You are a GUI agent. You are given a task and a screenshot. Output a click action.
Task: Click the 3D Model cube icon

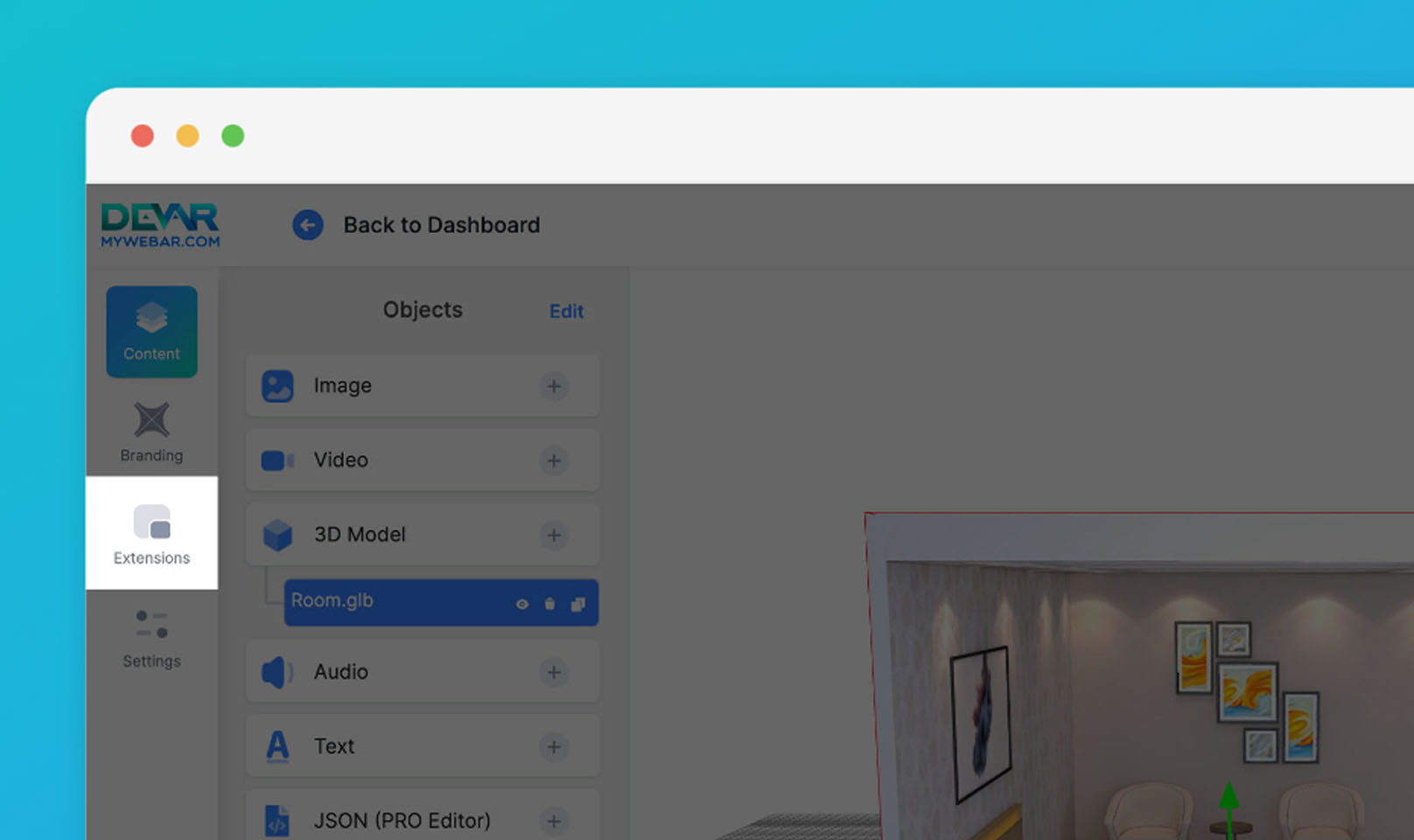[x=276, y=535]
